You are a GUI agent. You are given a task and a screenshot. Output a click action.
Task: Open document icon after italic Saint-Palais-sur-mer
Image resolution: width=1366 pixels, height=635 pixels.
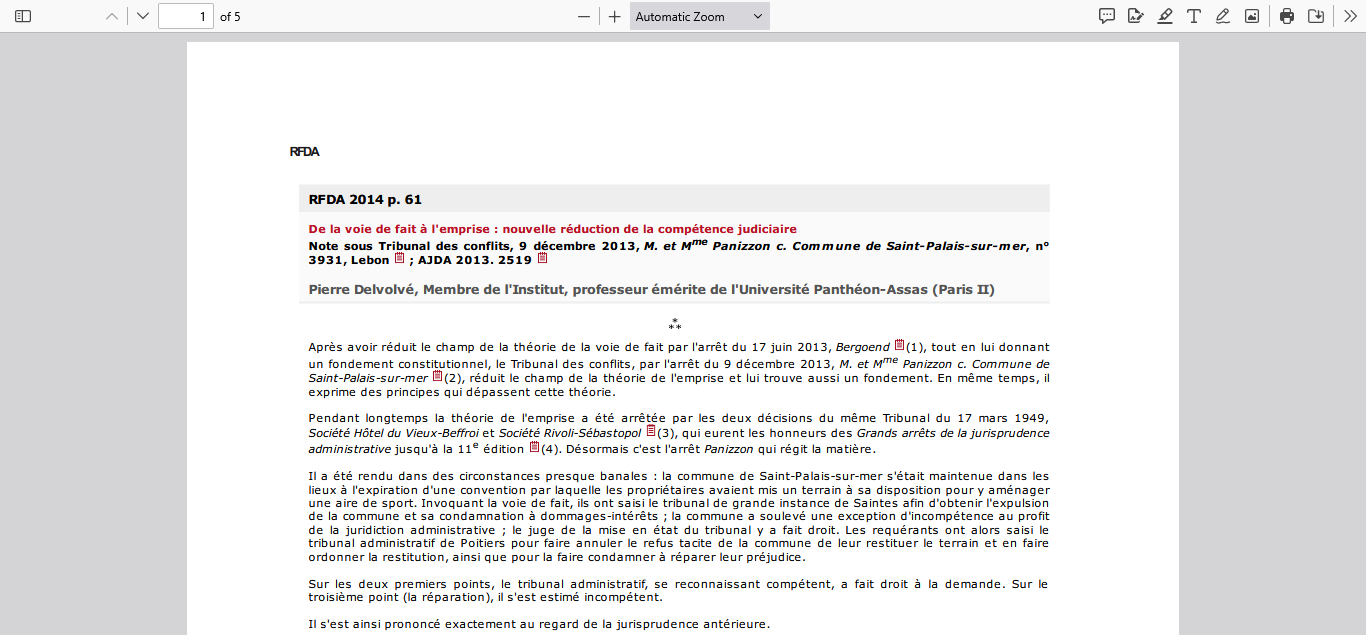pos(437,376)
